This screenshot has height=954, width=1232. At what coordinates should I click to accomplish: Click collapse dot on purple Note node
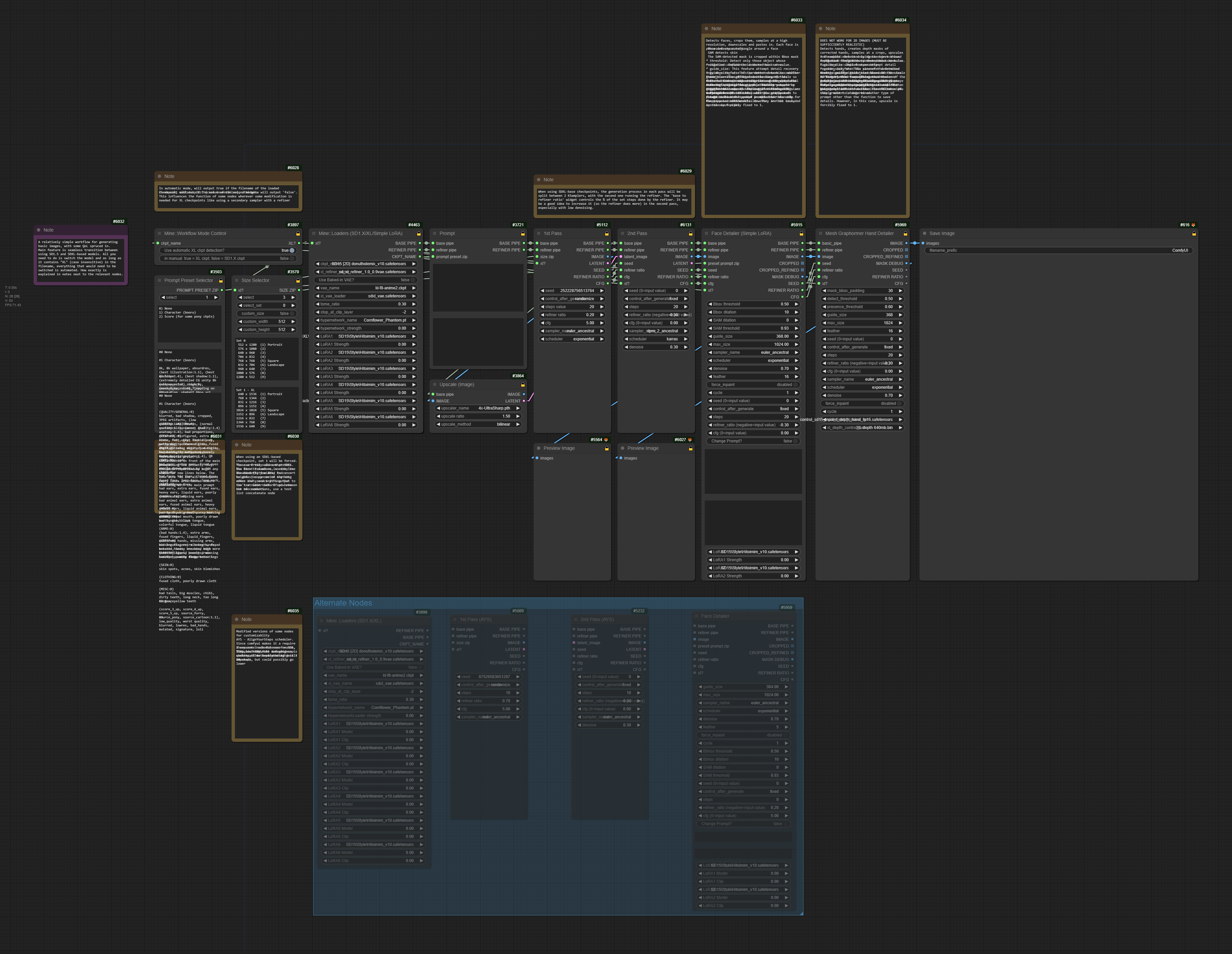pyautogui.click(x=38, y=230)
